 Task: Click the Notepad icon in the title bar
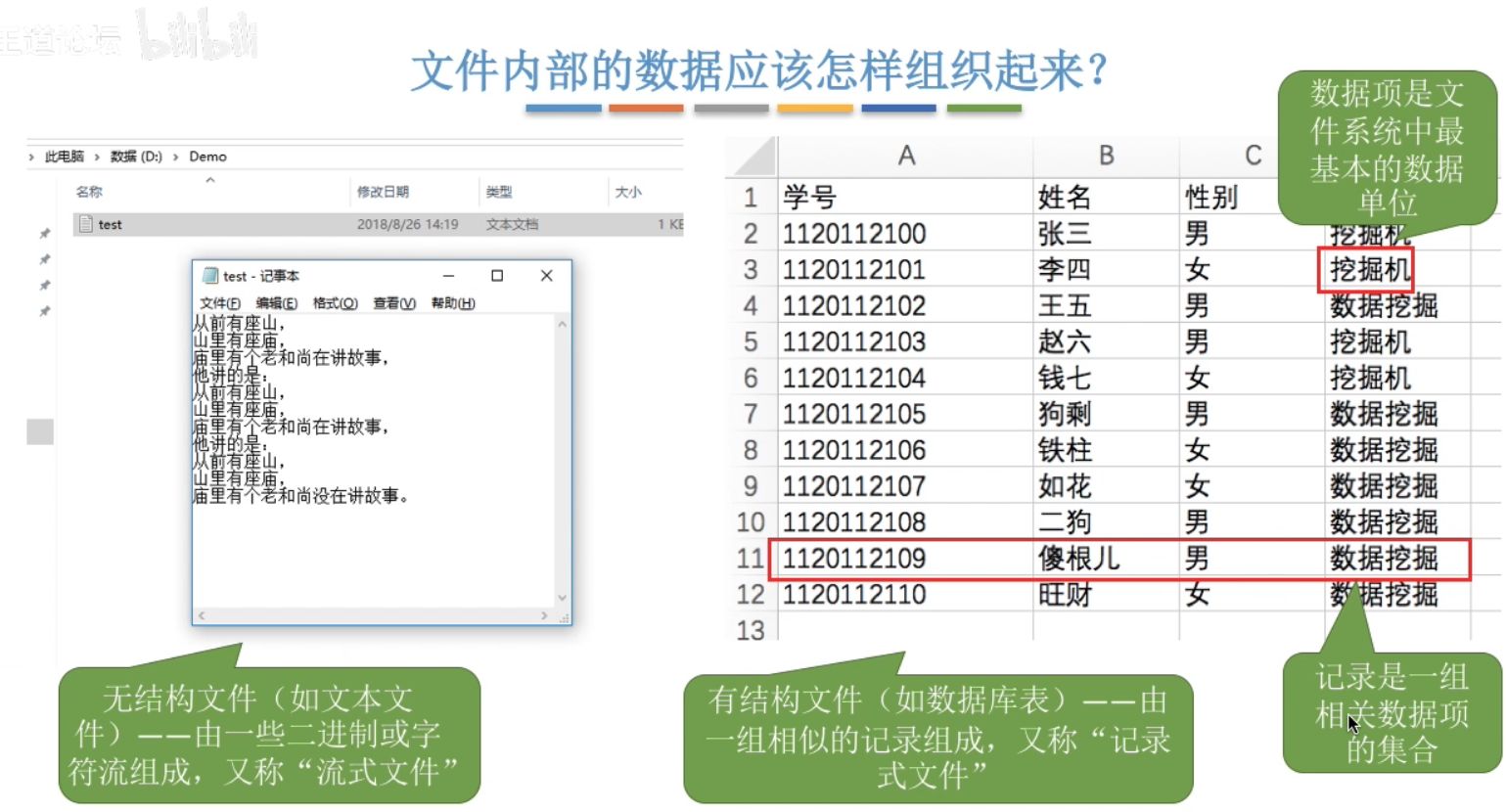pos(209,276)
